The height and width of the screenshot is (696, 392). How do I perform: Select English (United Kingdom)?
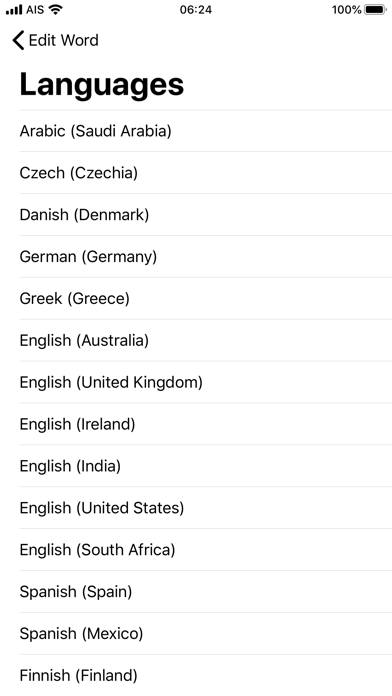click(x=206, y=382)
